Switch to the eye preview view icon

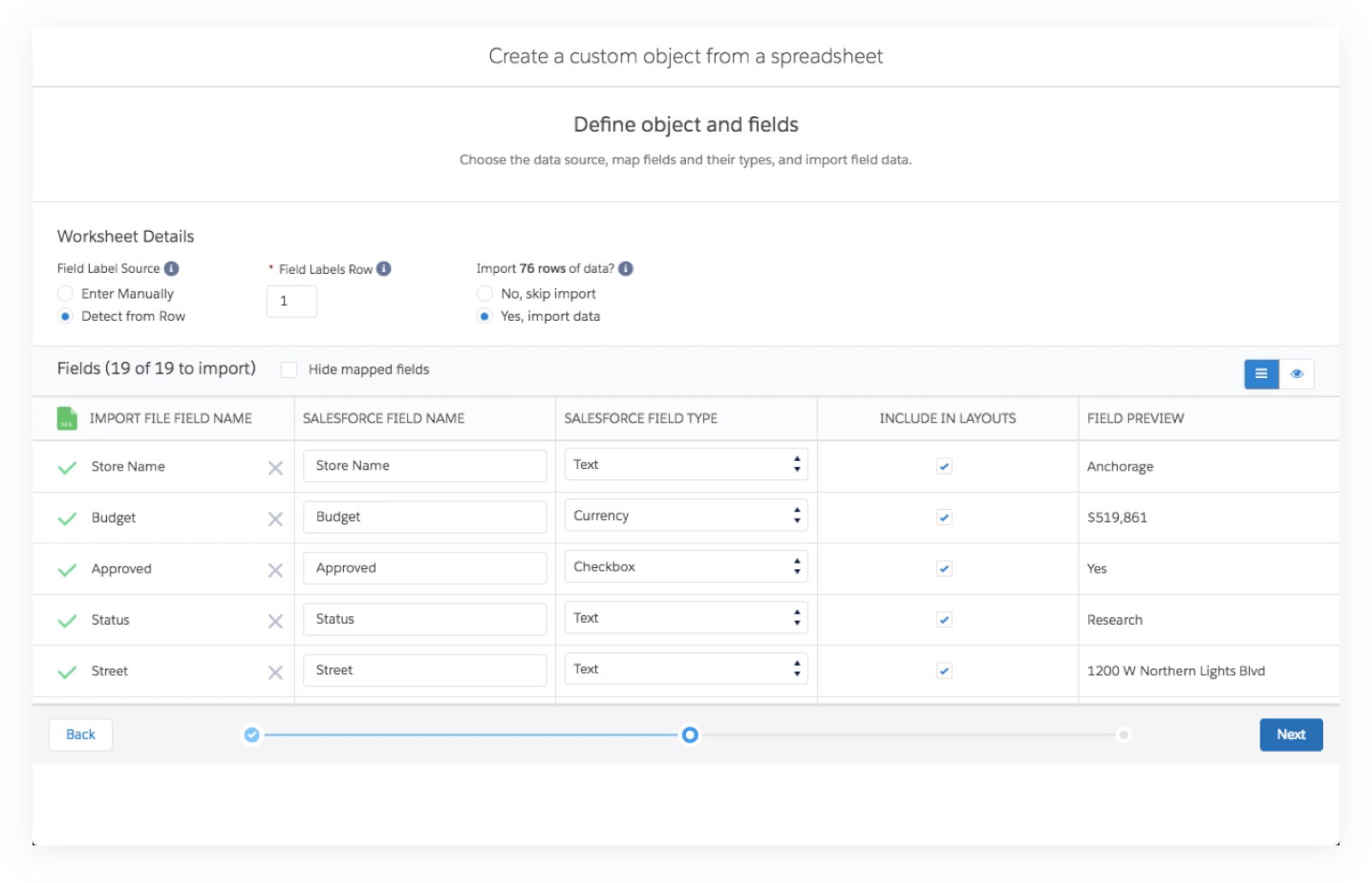[x=1297, y=374]
